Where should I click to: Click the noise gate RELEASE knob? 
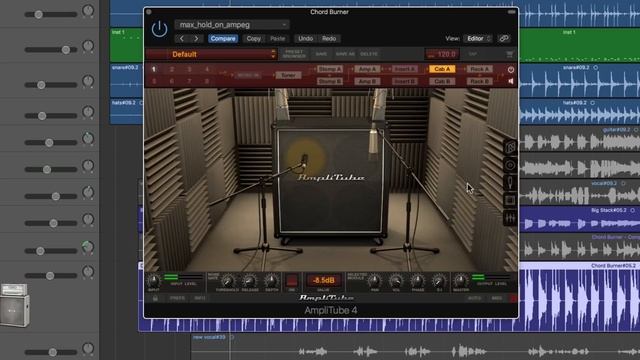[249, 281]
